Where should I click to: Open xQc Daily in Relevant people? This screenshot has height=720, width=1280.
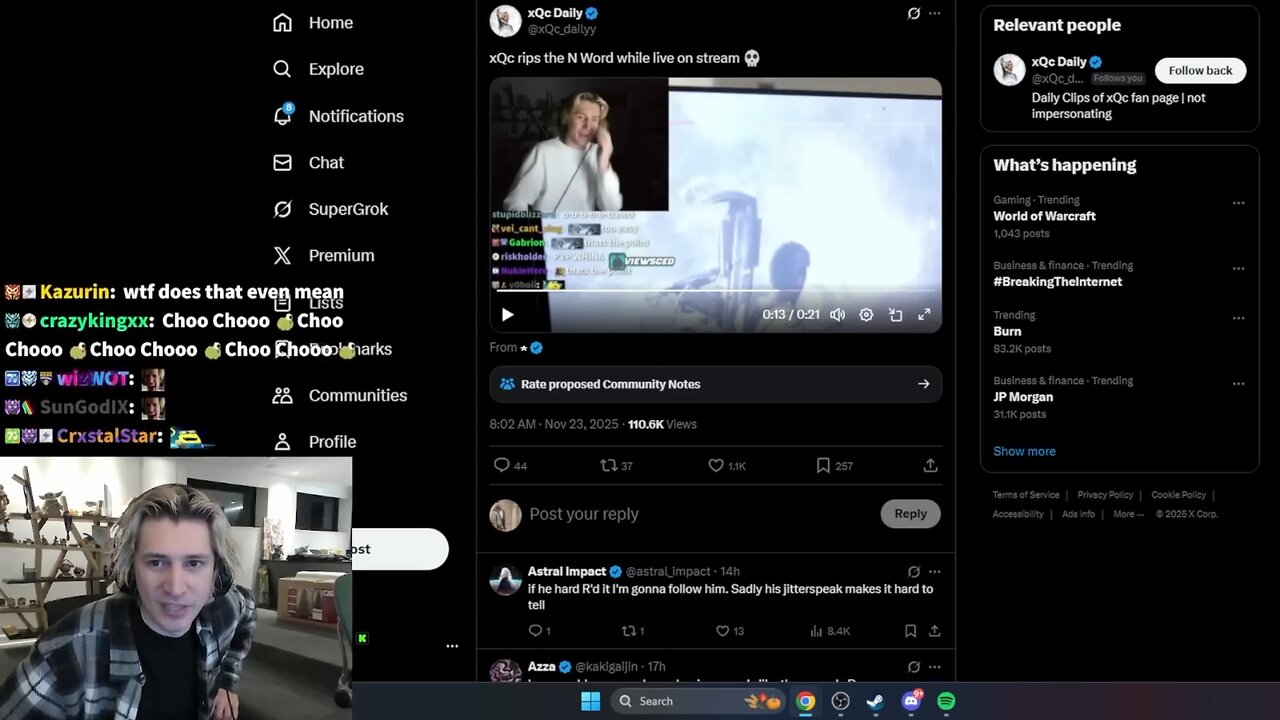click(1059, 62)
